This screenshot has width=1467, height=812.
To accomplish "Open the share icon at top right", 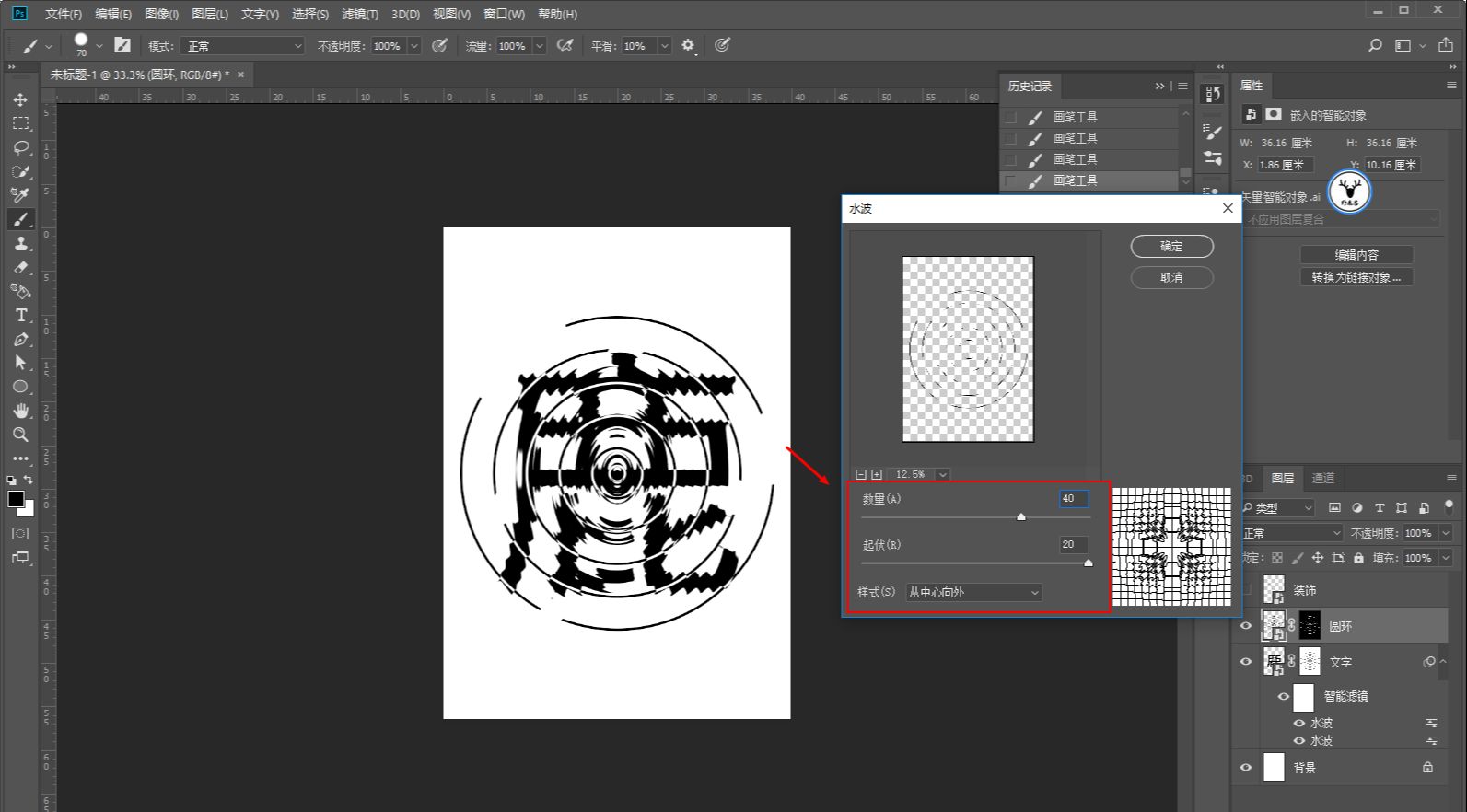I will click(1446, 45).
